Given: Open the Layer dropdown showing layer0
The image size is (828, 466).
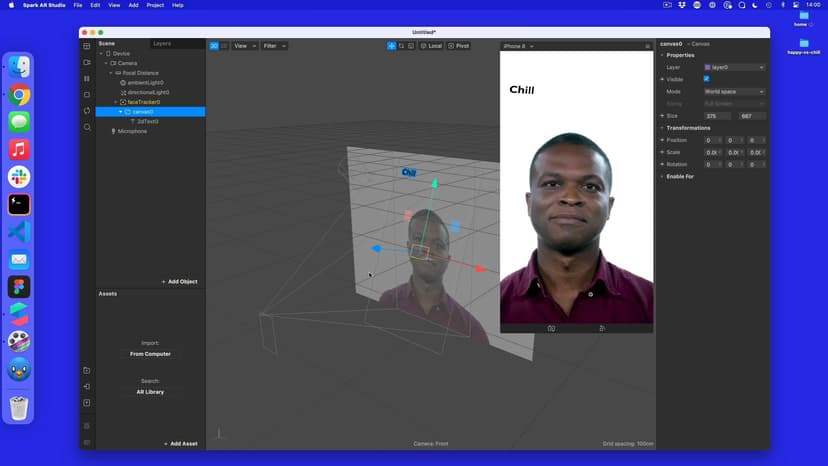Looking at the screenshot, I should click(x=735, y=67).
